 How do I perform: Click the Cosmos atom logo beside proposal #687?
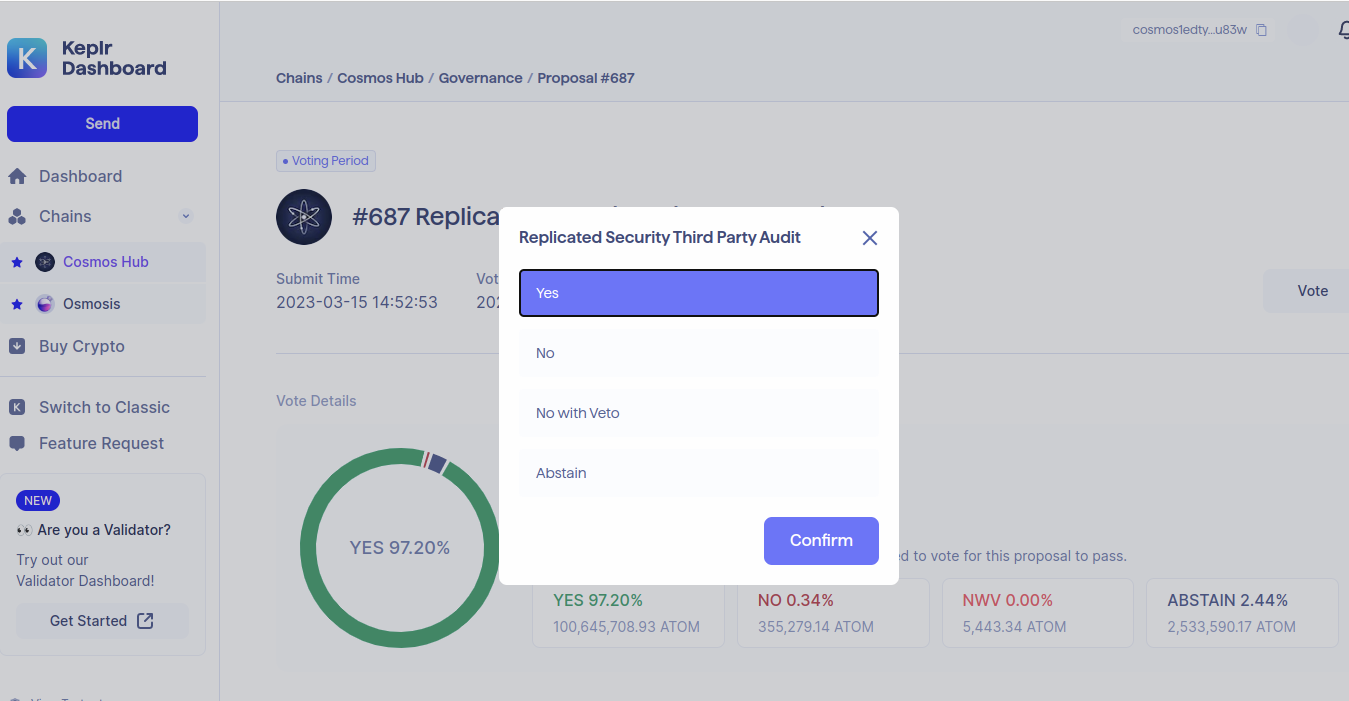304,217
